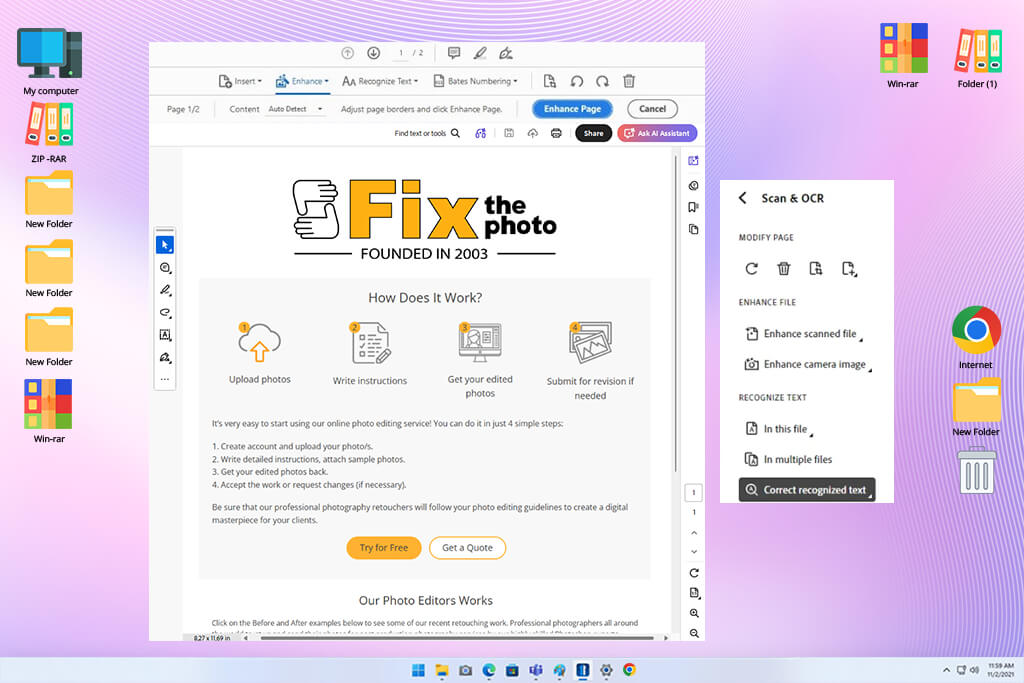Click the Get a Quote button
This screenshot has width=1024, height=683.
(468, 548)
